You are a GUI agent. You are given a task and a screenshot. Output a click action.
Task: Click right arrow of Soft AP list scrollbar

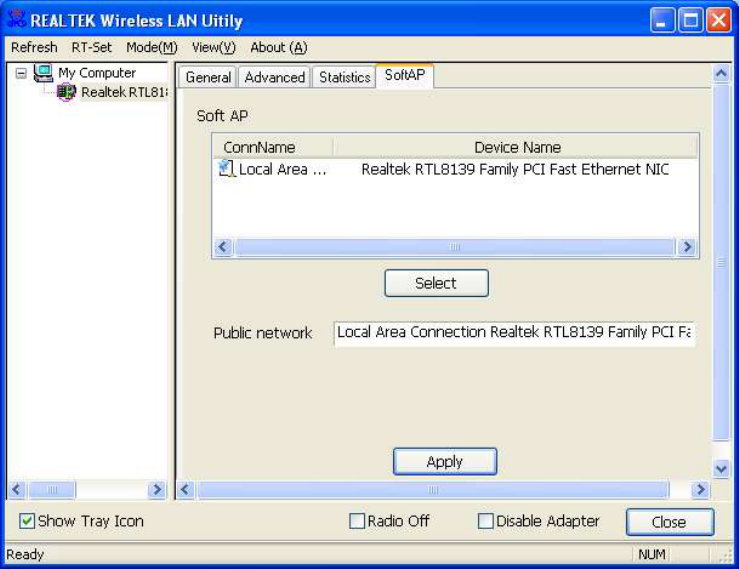tap(687, 247)
